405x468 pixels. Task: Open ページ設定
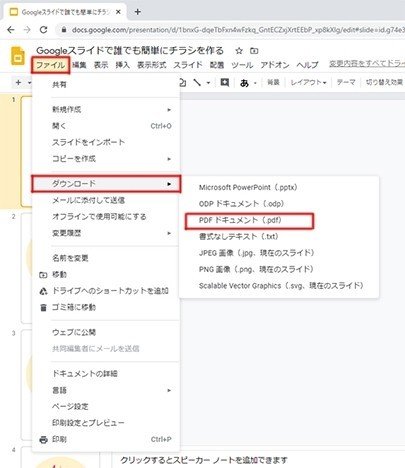pos(106,406)
